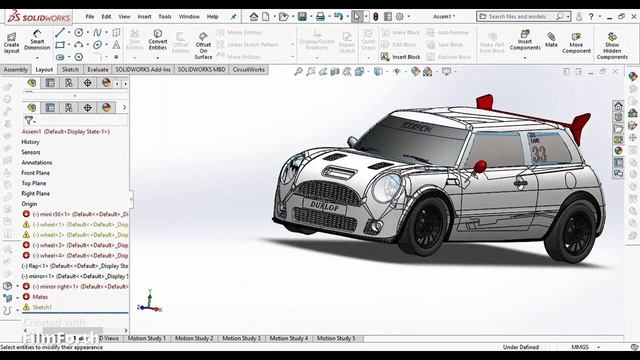Select the Corner Rectangle tool
Viewport: 640px width, 360px height.
60,44
